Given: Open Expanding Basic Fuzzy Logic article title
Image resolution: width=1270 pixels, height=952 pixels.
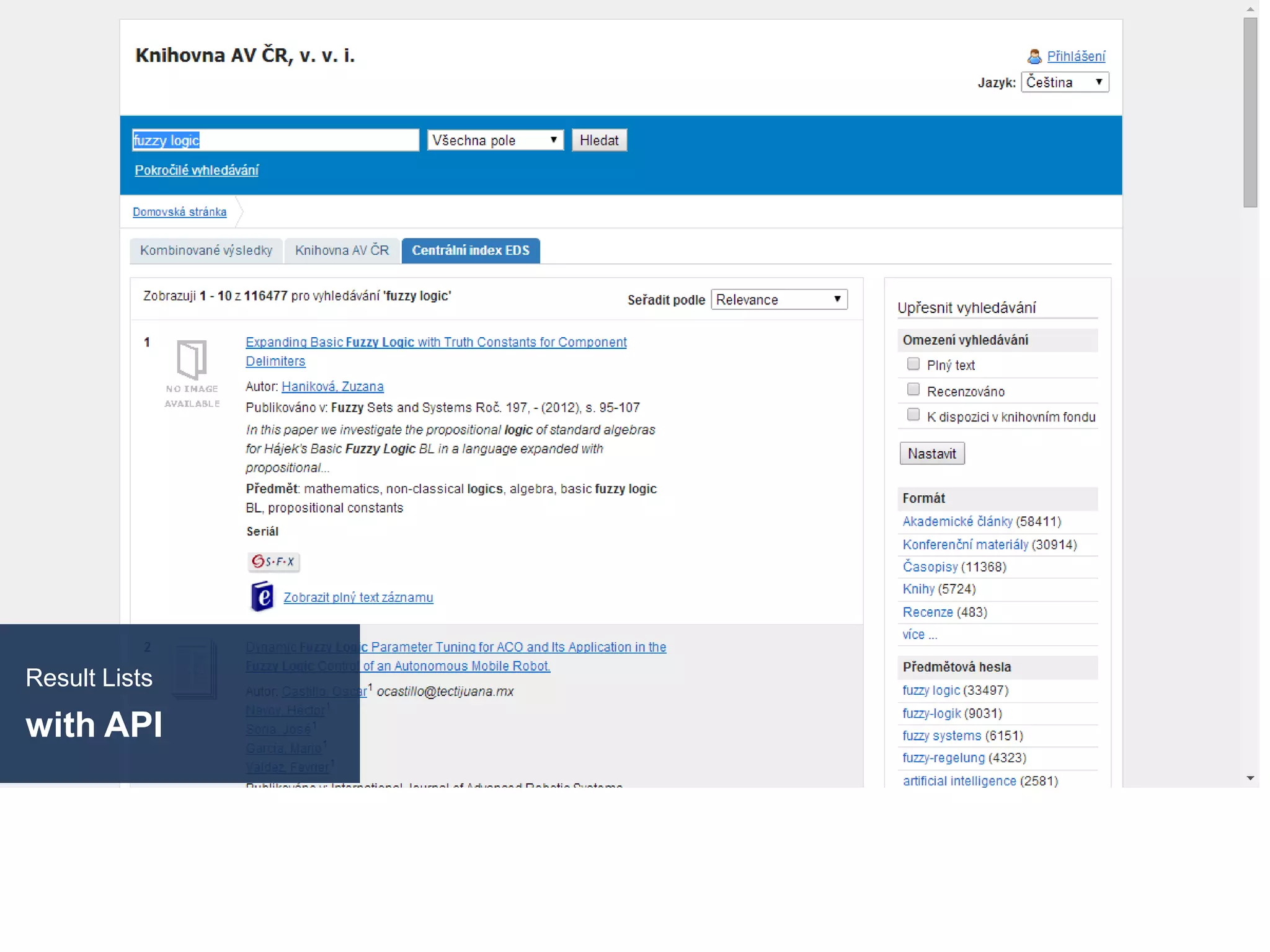Looking at the screenshot, I should 436,351.
